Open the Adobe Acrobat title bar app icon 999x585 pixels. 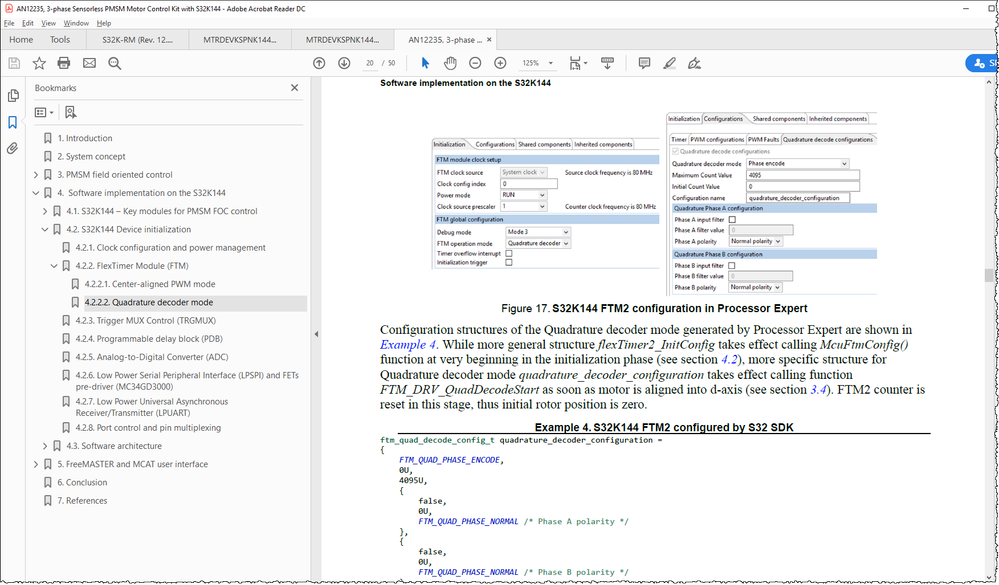(9, 8)
